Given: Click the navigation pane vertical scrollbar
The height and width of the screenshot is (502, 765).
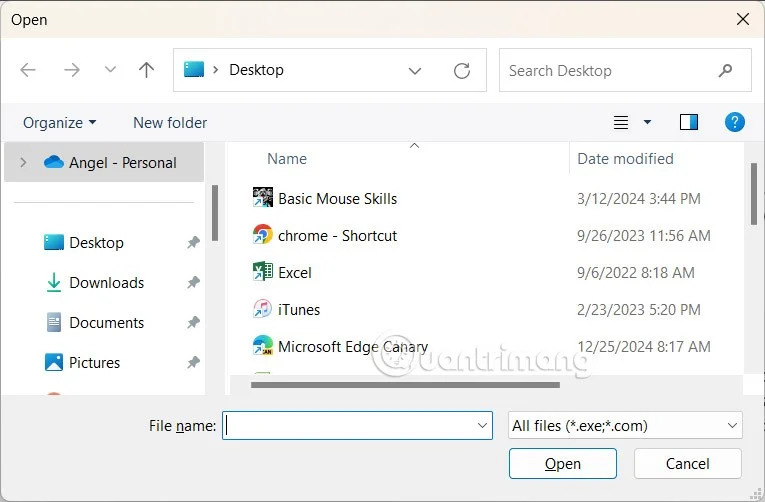Looking at the screenshot, I should [215, 213].
